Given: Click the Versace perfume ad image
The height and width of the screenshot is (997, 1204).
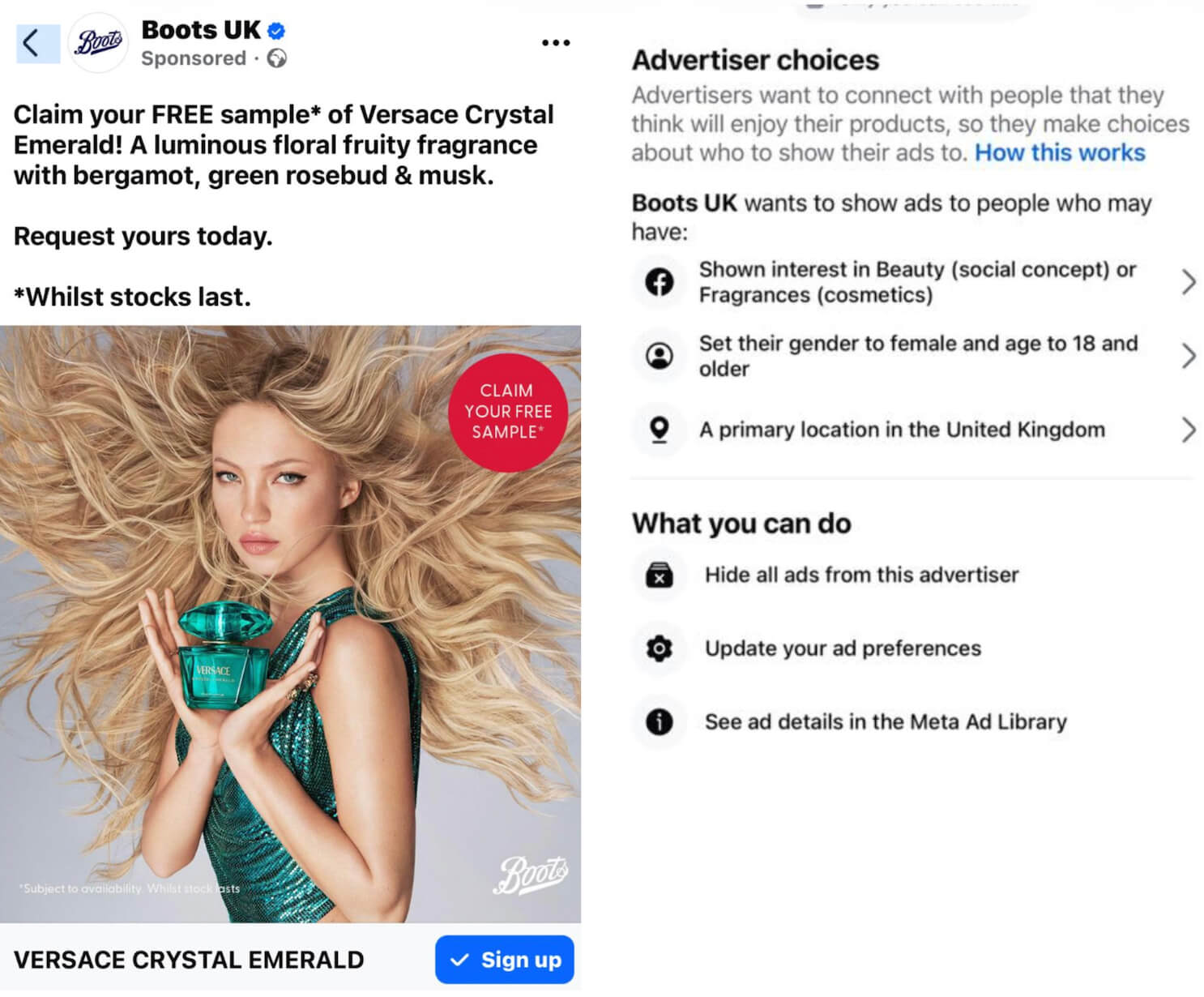Looking at the screenshot, I should [x=290, y=624].
